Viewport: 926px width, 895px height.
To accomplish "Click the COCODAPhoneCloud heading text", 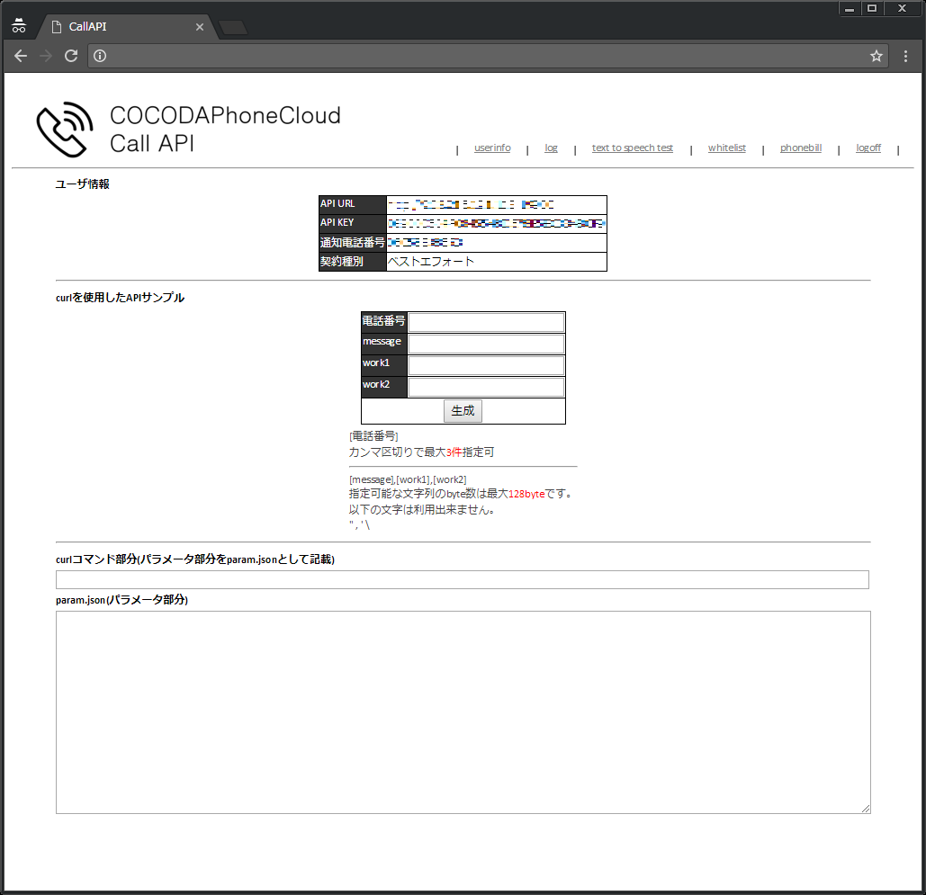I will pos(225,116).
